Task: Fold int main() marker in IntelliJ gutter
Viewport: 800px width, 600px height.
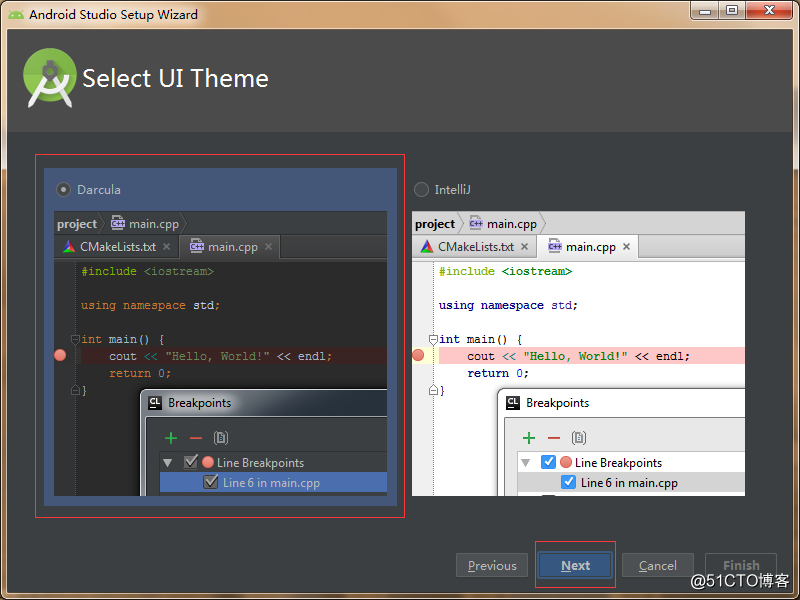Action: click(433, 339)
